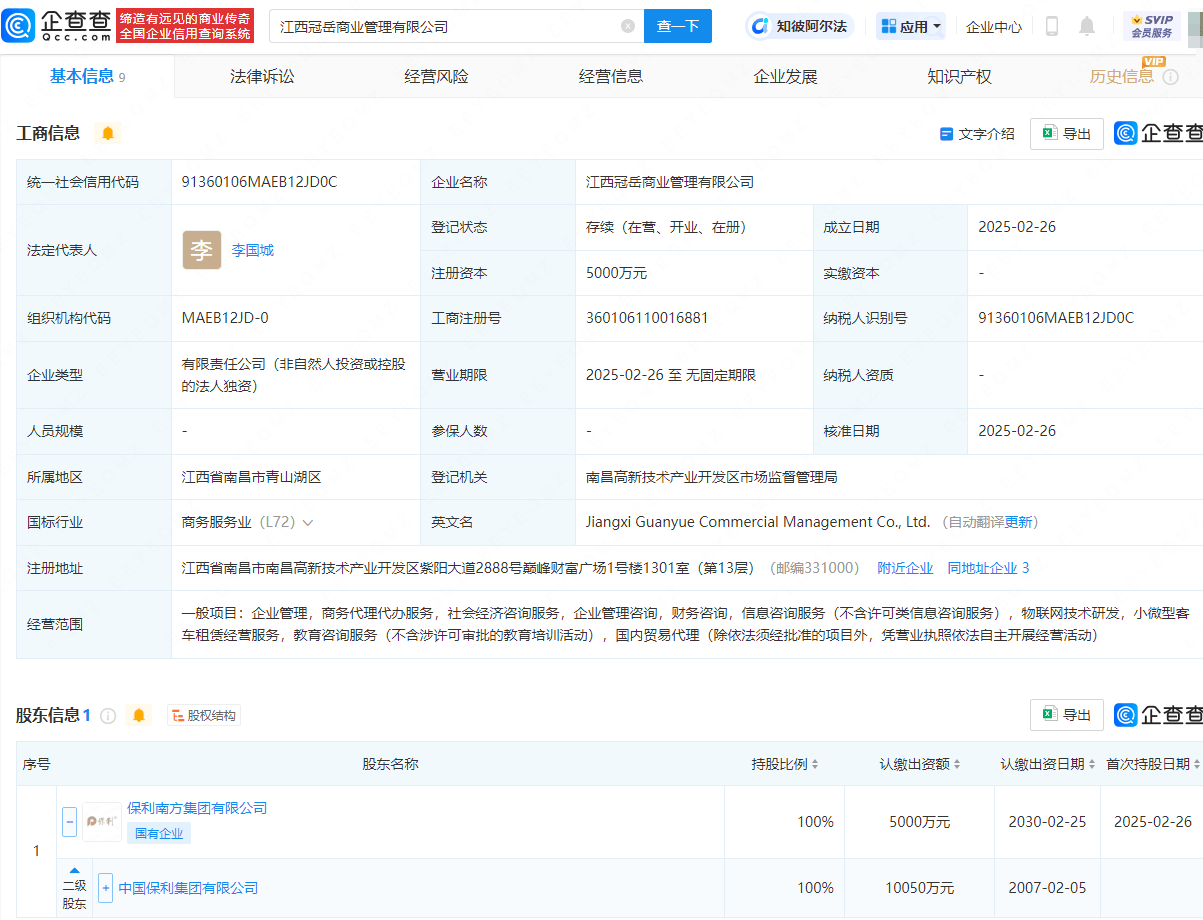Click the 知彼阿尔法 logo icon
This screenshot has width=1203, height=920.
[760, 26]
